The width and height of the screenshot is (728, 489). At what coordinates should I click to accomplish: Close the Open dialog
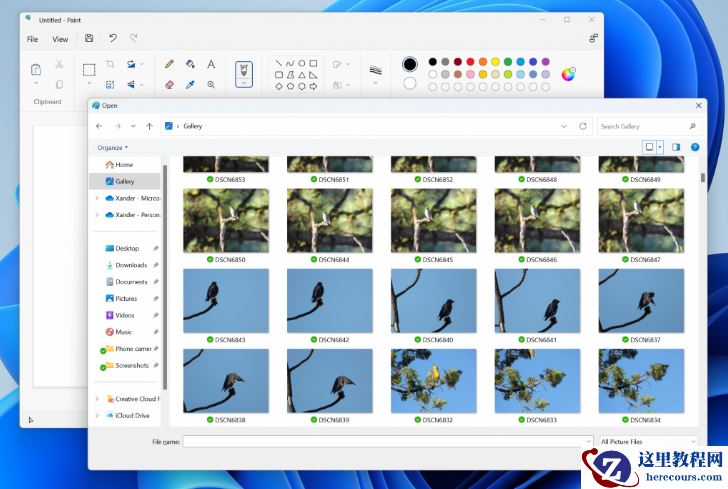click(698, 106)
